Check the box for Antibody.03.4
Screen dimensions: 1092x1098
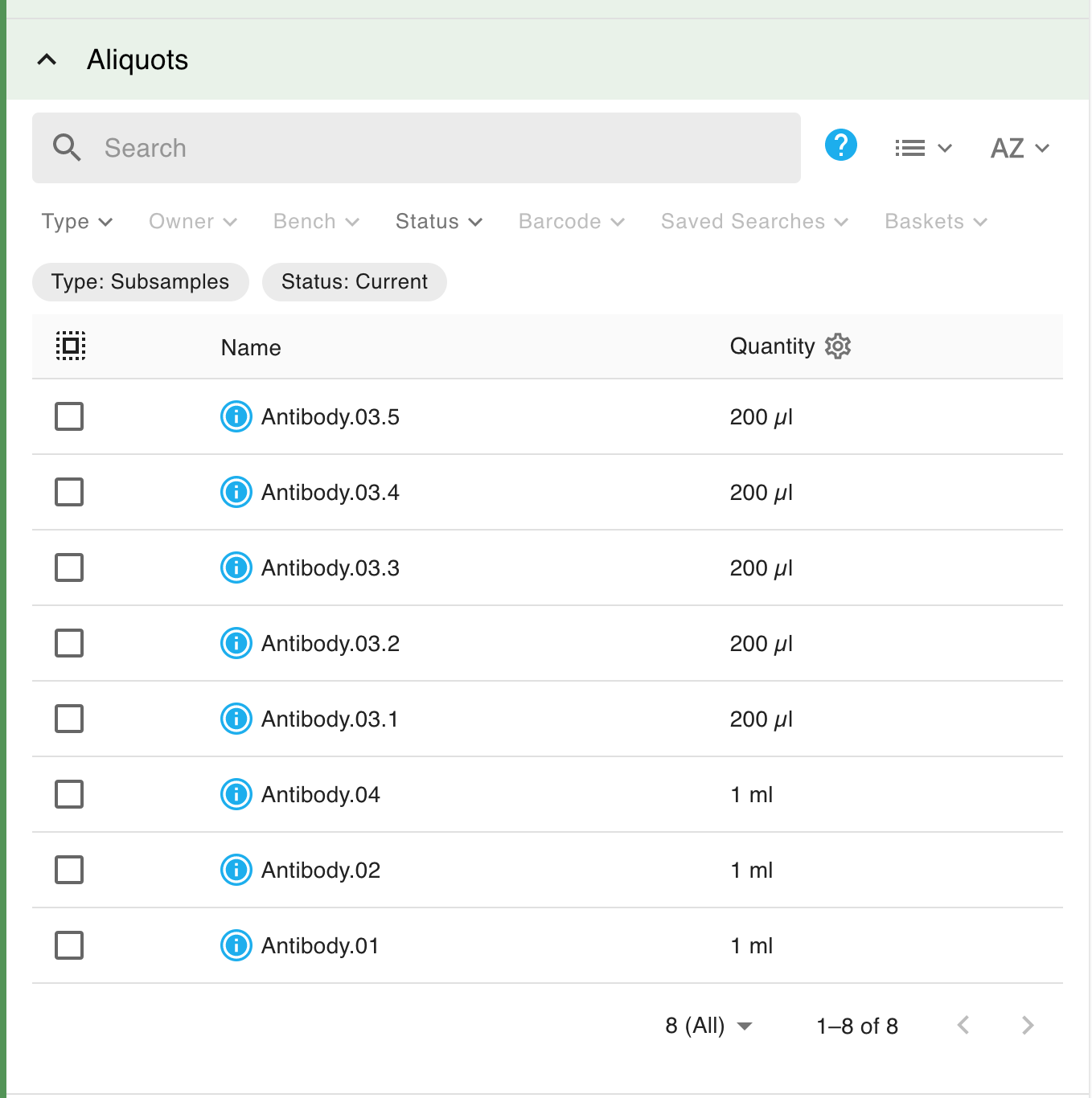tap(69, 492)
